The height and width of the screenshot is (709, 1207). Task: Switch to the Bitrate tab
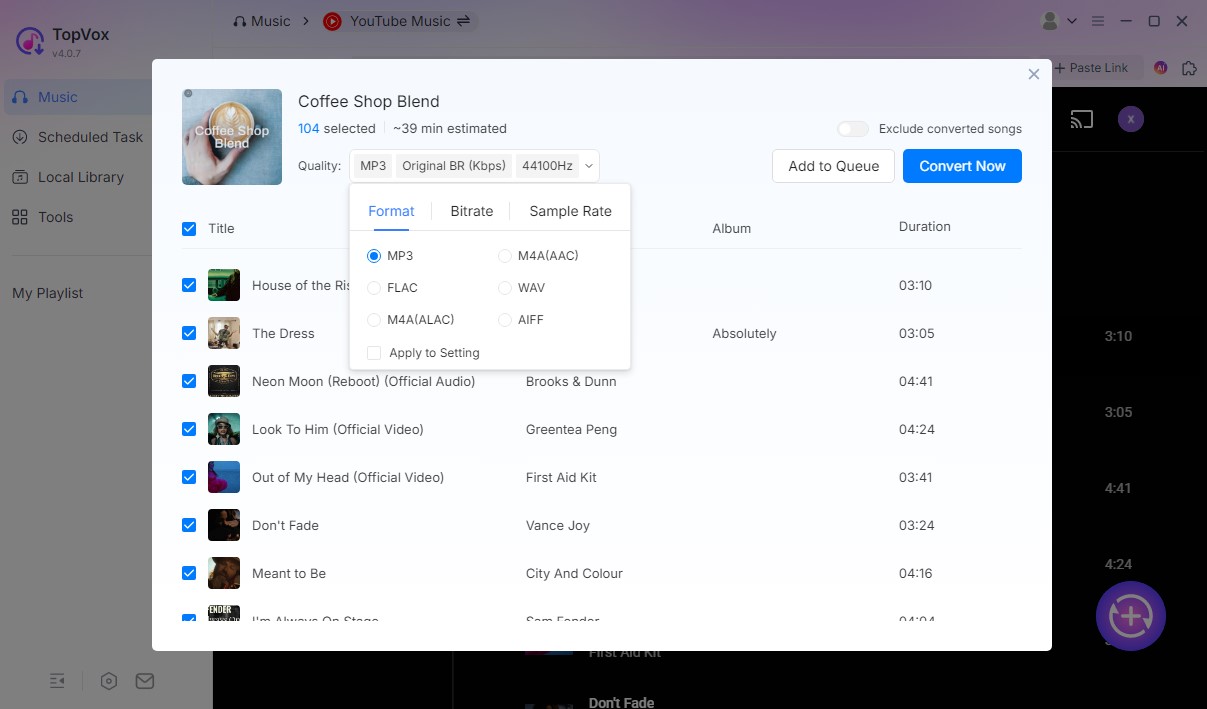coord(471,211)
